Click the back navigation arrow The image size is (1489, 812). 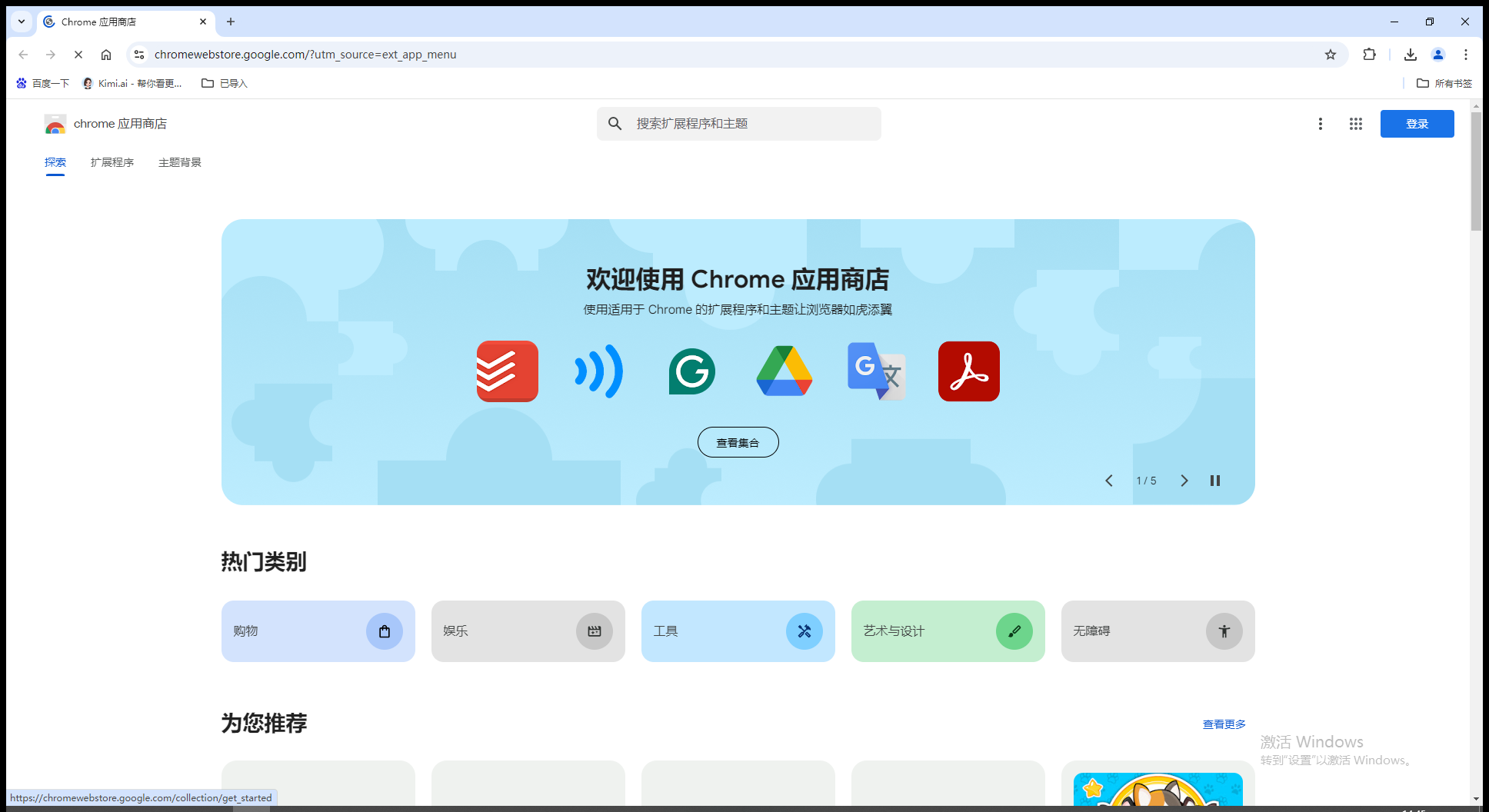(x=23, y=55)
